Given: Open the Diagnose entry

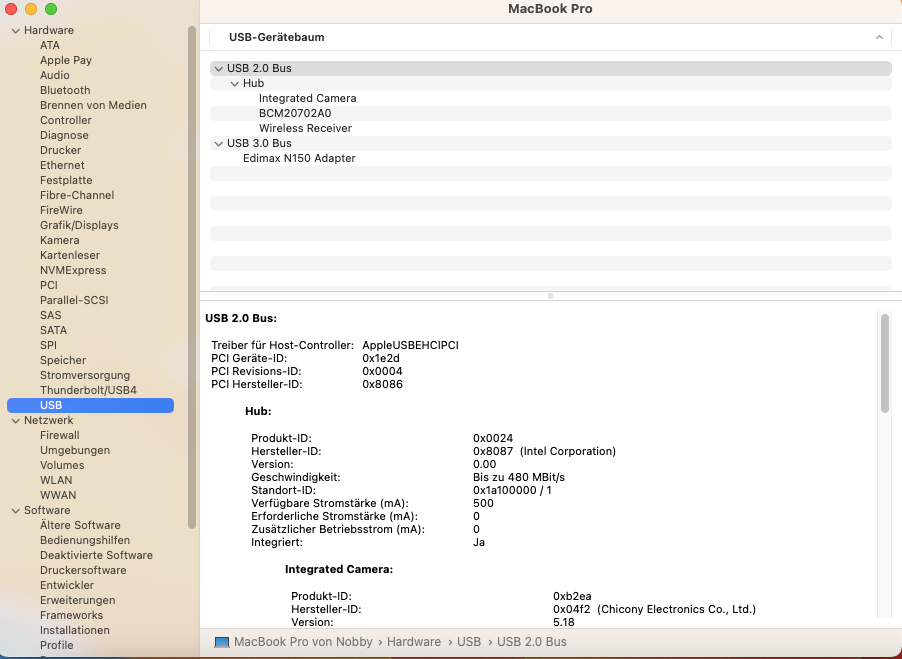Looking at the screenshot, I should (64, 135).
